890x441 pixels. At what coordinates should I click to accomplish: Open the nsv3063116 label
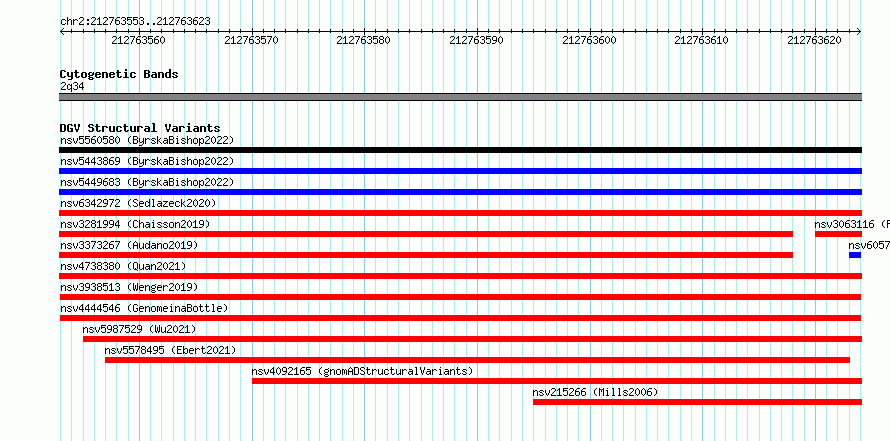point(852,224)
